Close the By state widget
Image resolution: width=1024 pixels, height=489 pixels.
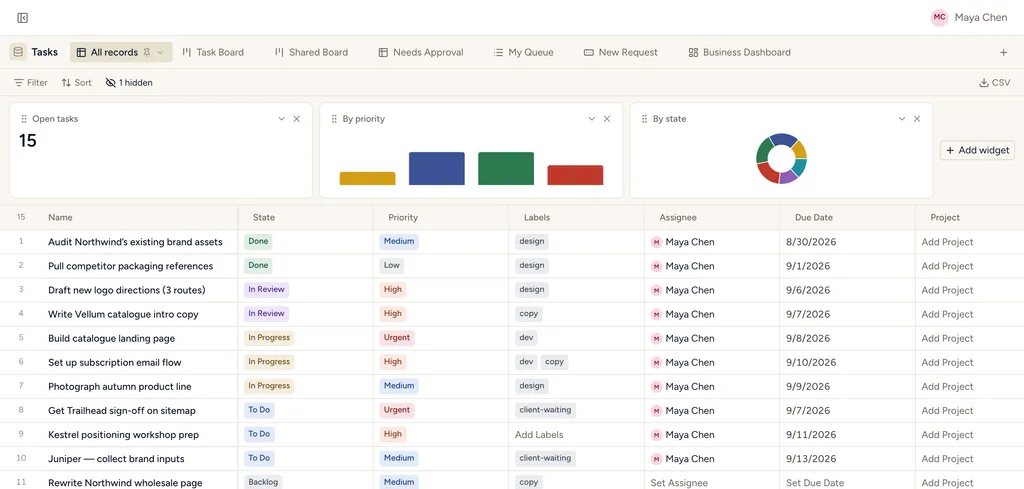917,119
